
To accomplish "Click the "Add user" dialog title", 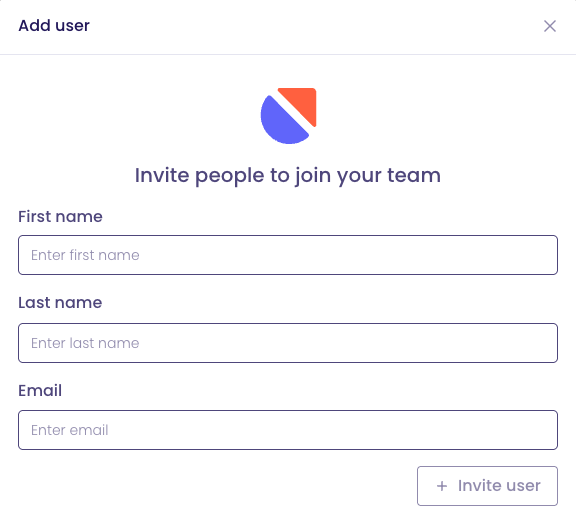I will tap(54, 26).
